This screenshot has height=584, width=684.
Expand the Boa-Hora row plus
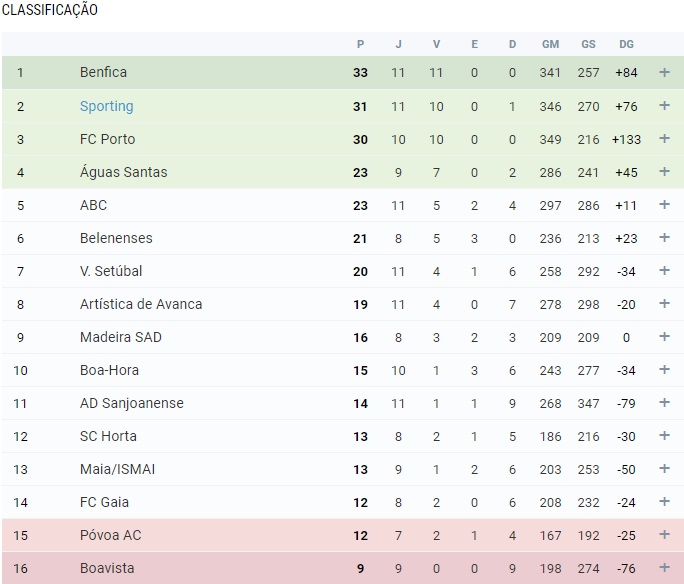coord(664,370)
